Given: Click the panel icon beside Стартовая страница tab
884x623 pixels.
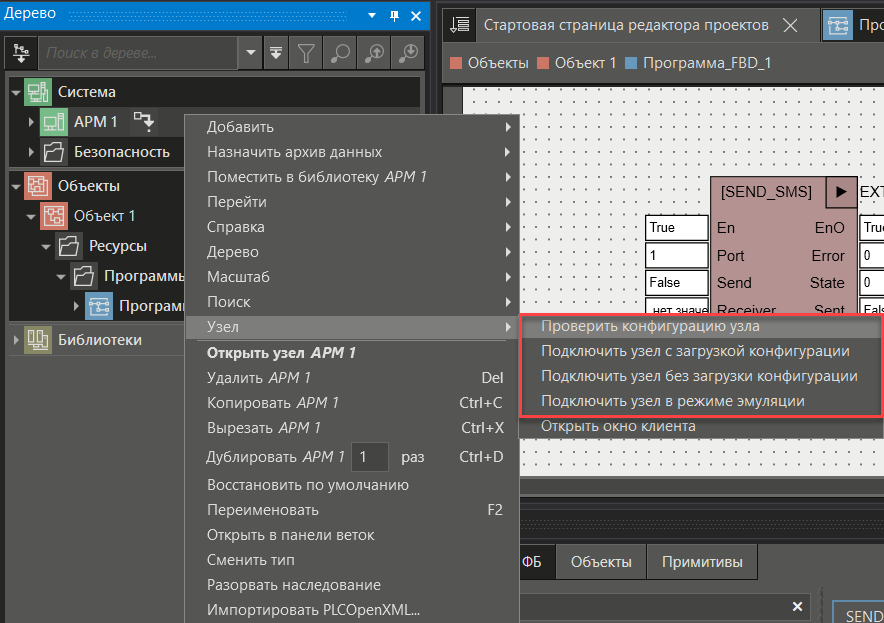Looking at the screenshot, I should [459, 24].
